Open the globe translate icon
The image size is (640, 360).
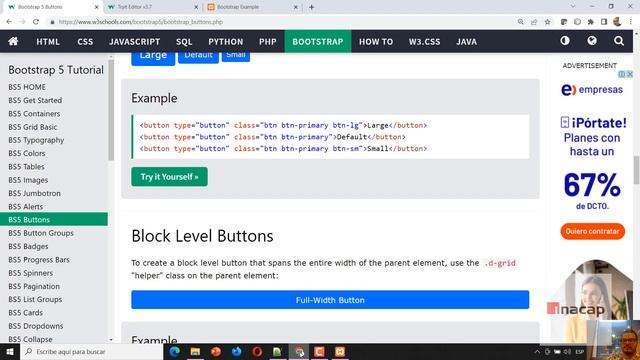click(x=592, y=41)
